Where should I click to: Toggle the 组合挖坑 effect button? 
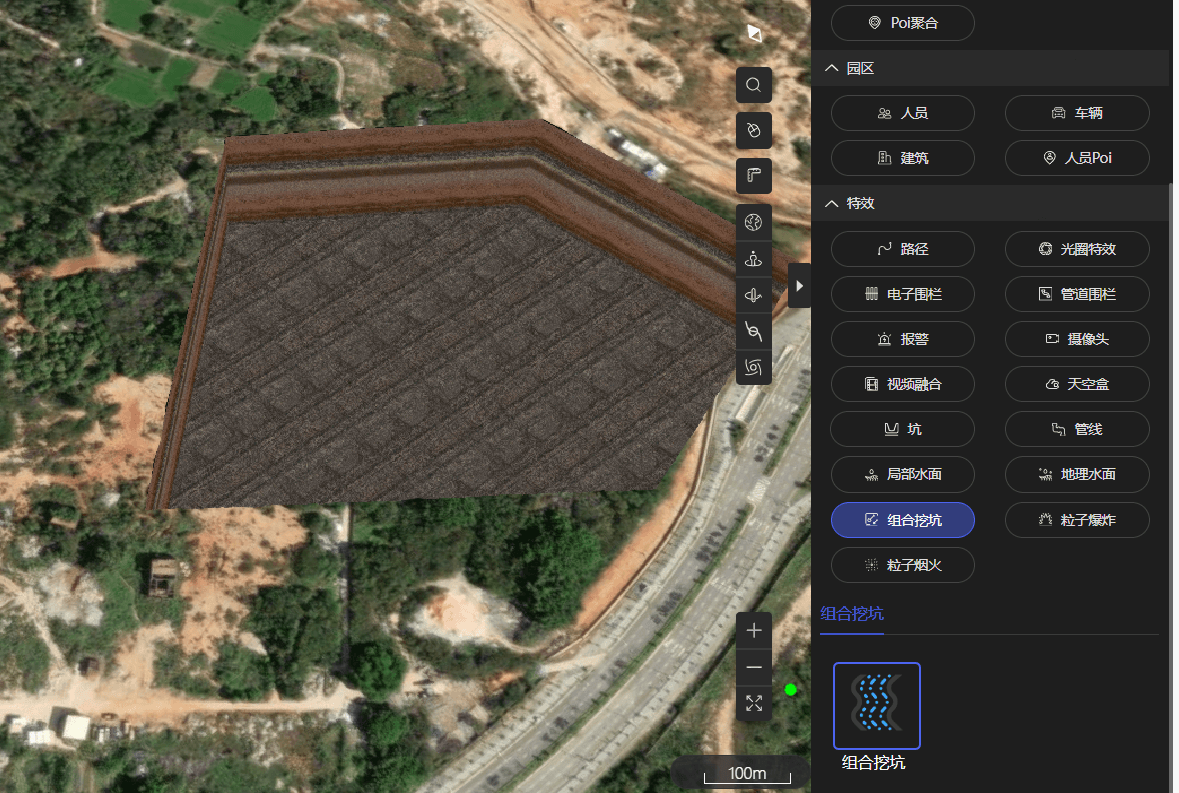tap(902, 520)
